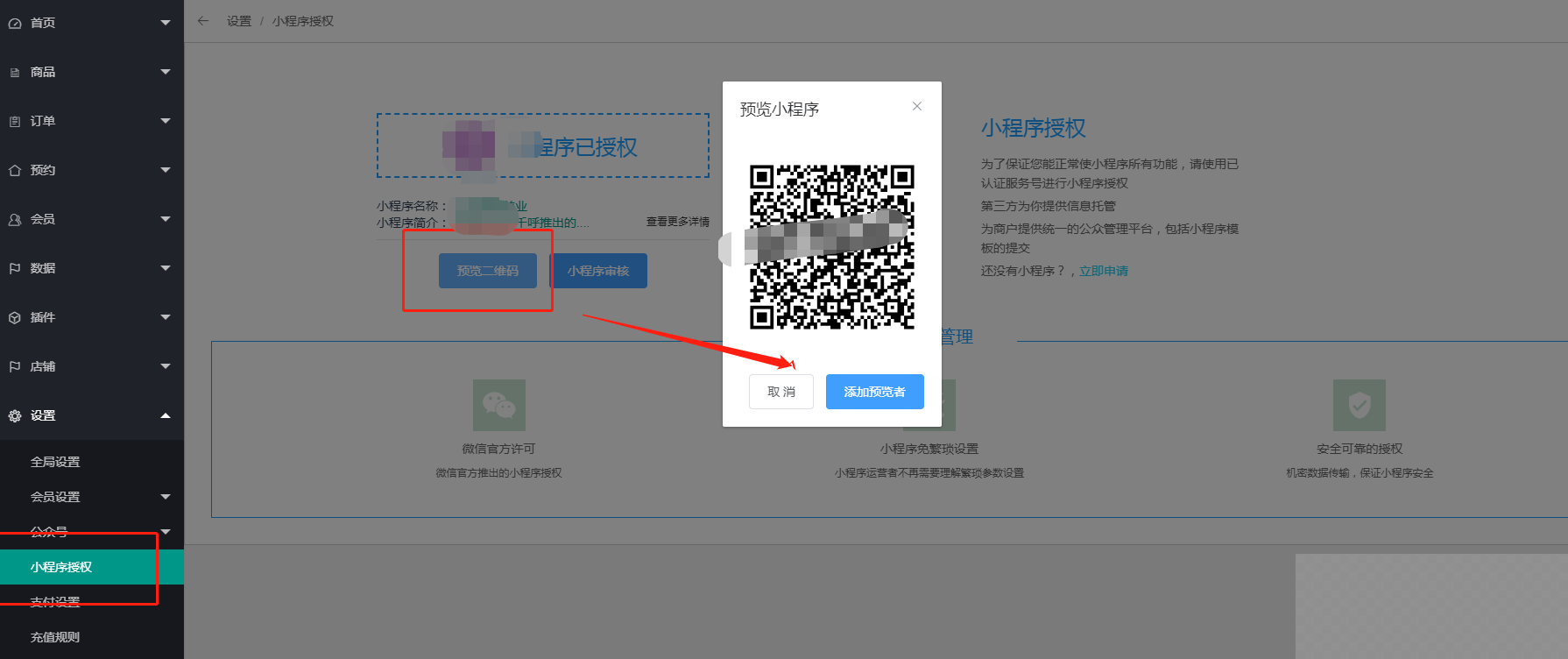Expand the 首页 menu arrow
This screenshot has width=1568, height=659.
click(166, 23)
